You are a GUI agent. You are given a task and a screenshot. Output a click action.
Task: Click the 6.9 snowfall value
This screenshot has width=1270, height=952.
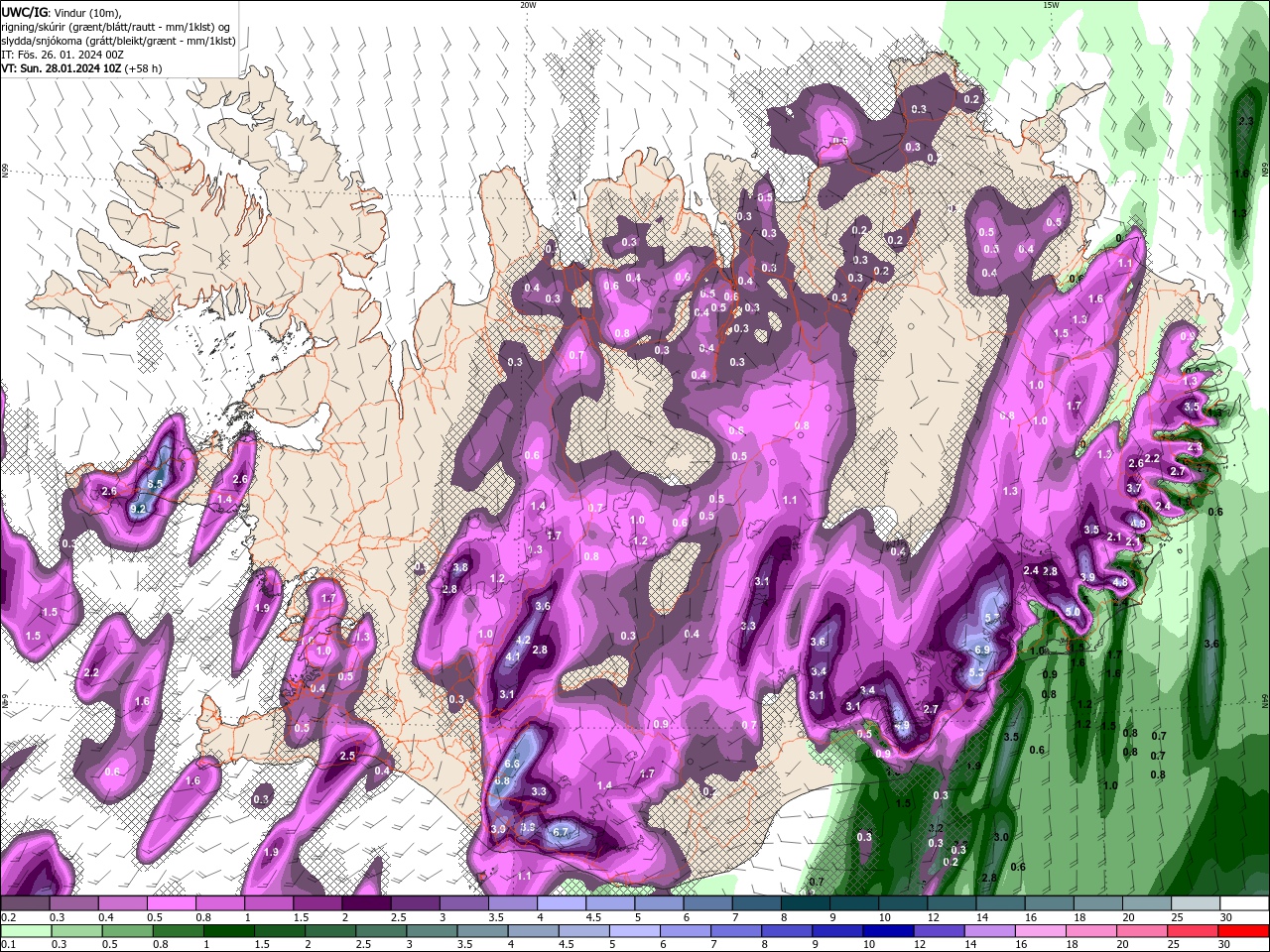(983, 650)
